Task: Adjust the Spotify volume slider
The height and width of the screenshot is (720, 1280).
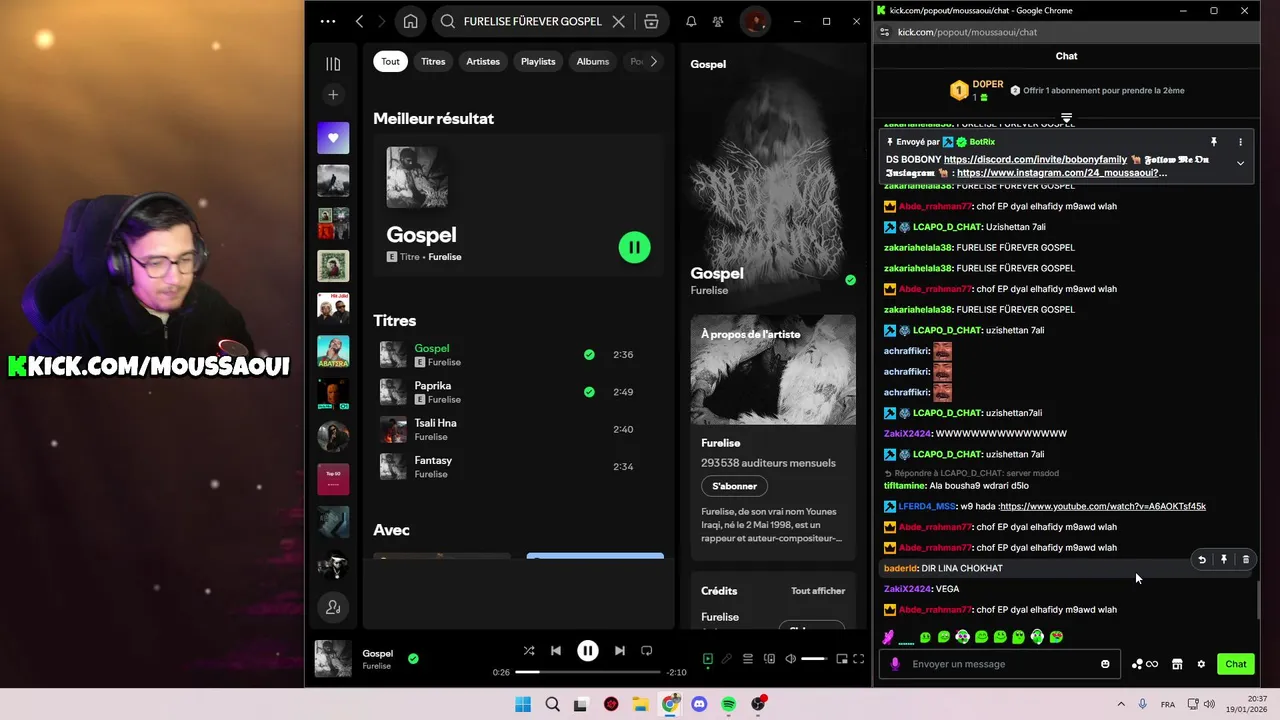Action: (x=815, y=659)
